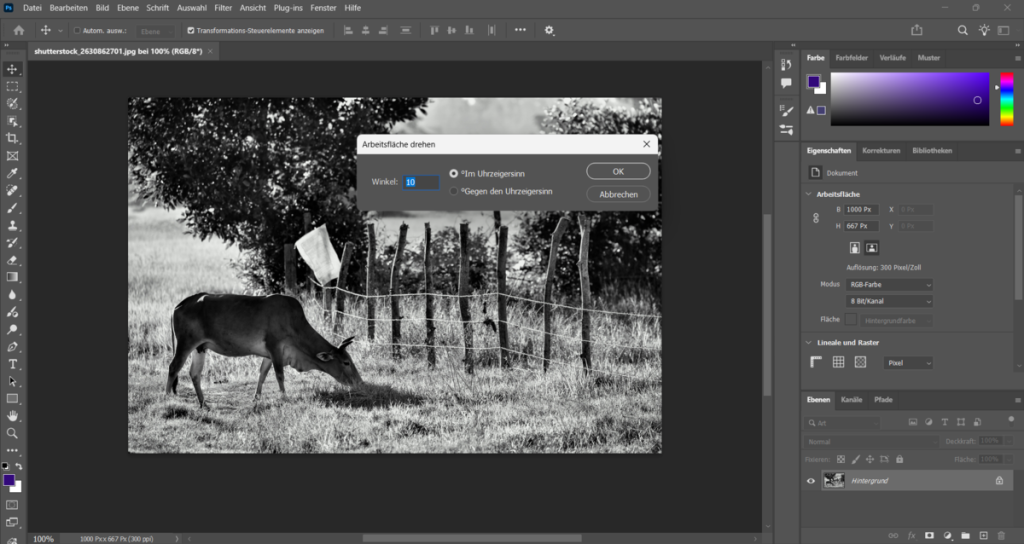Image resolution: width=1024 pixels, height=544 pixels.
Task: Click the foreground color swatch in Farbe panel
Action: (813, 82)
